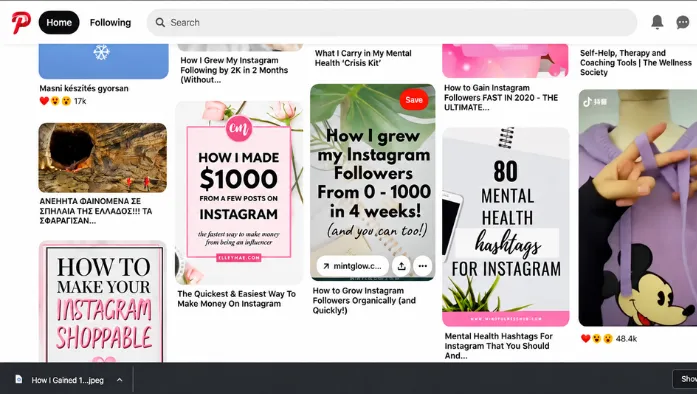Switch to the Following tab
Image resolution: width=697 pixels, height=394 pixels.
point(110,23)
